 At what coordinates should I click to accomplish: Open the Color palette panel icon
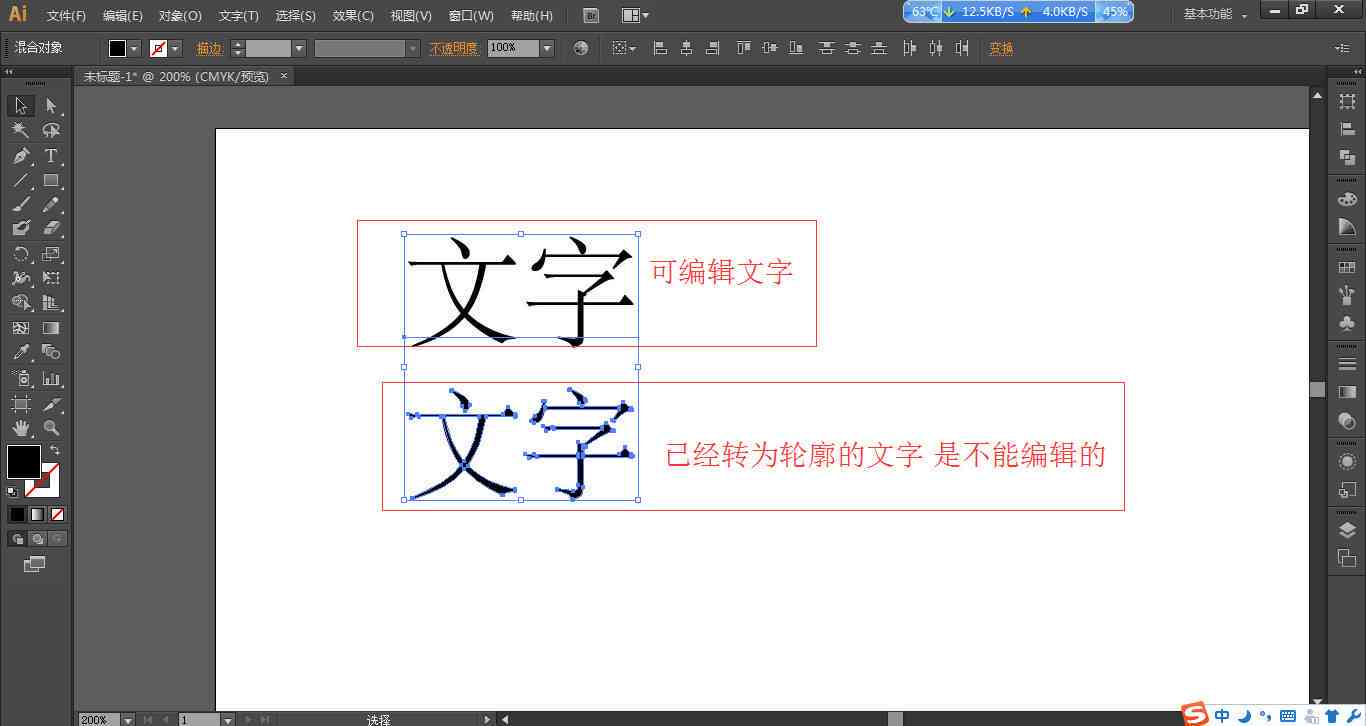point(1347,199)
